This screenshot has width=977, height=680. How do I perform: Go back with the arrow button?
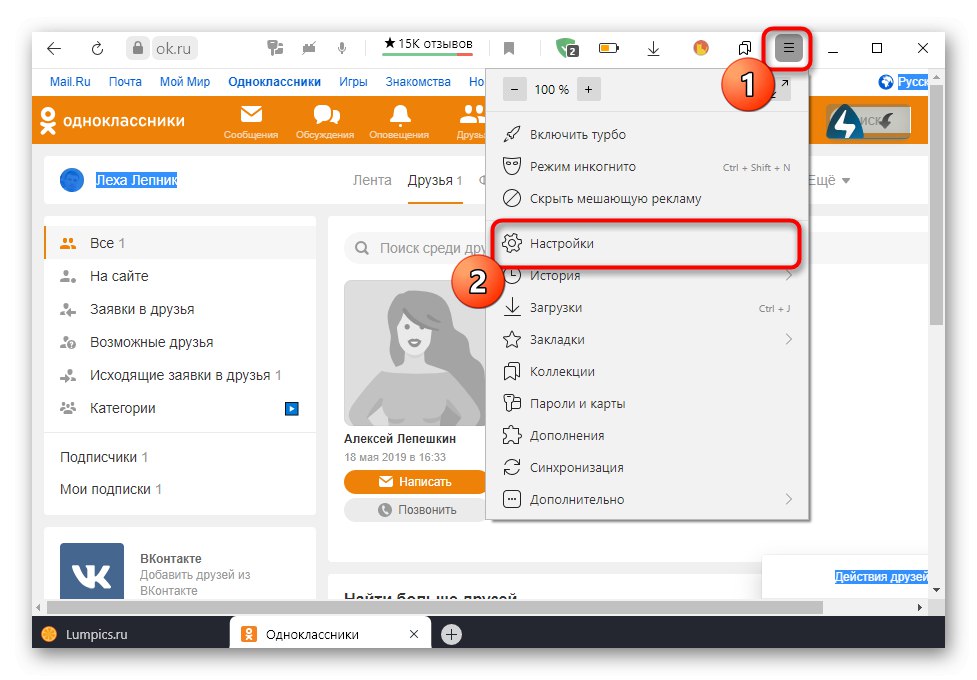[x=54, y=49]
